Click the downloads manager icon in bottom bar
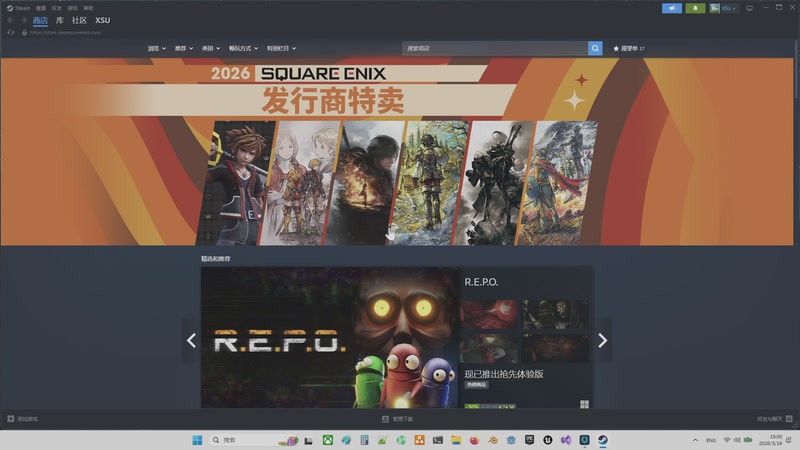 point(385,419)
